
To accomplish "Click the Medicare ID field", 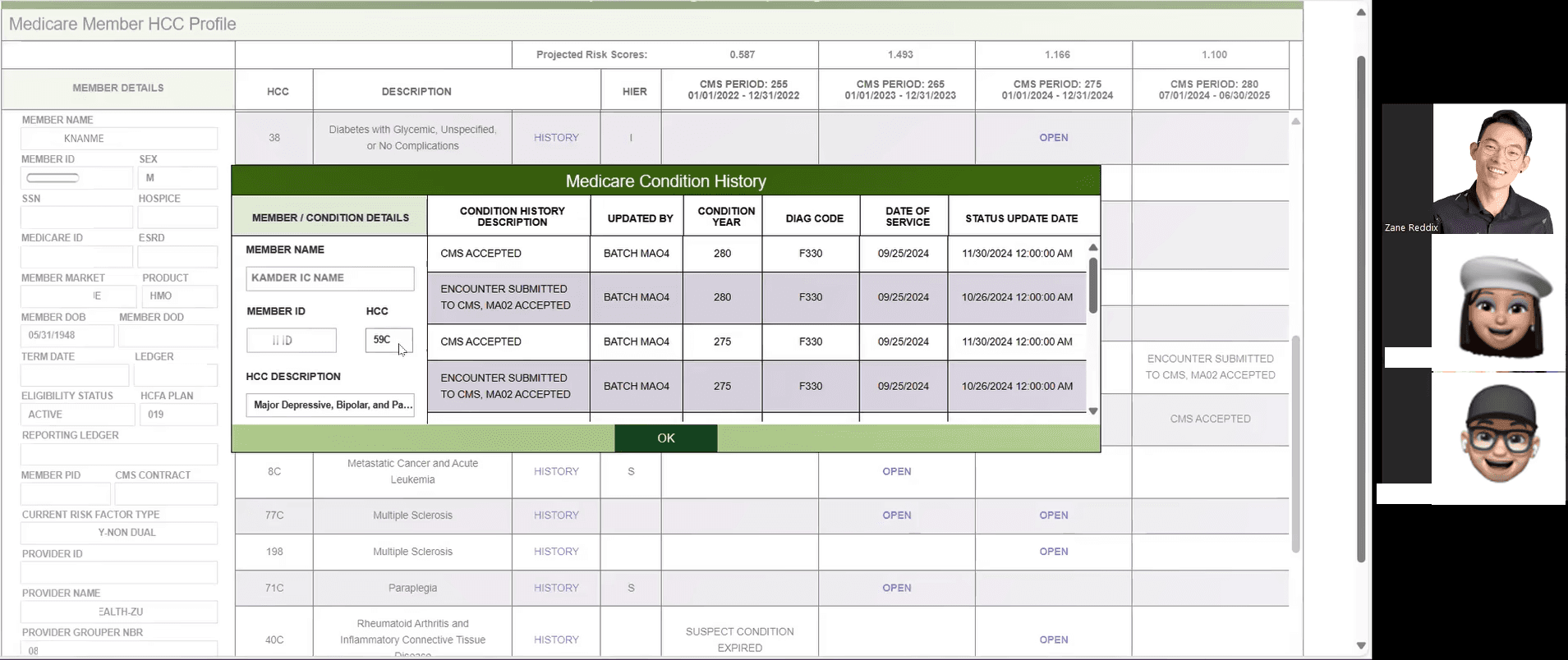I will [x=77, y=257].
